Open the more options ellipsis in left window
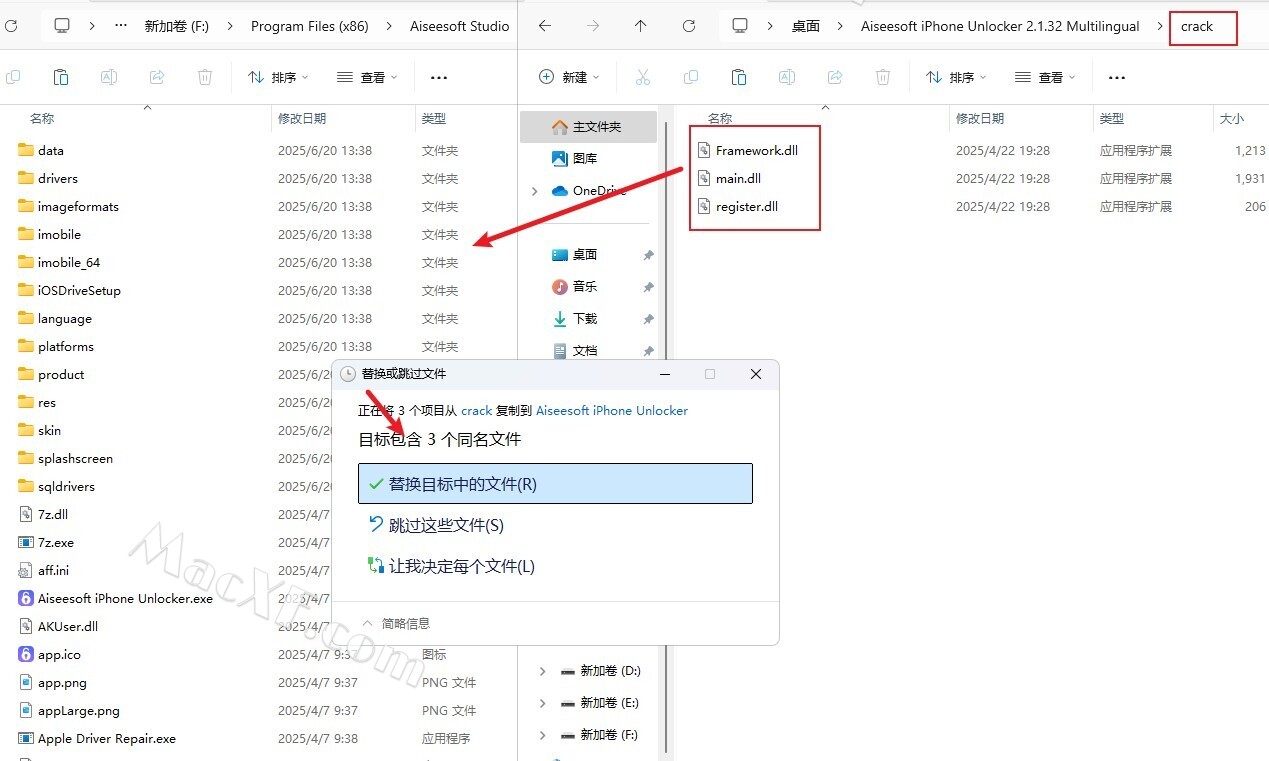 [438, 77]
